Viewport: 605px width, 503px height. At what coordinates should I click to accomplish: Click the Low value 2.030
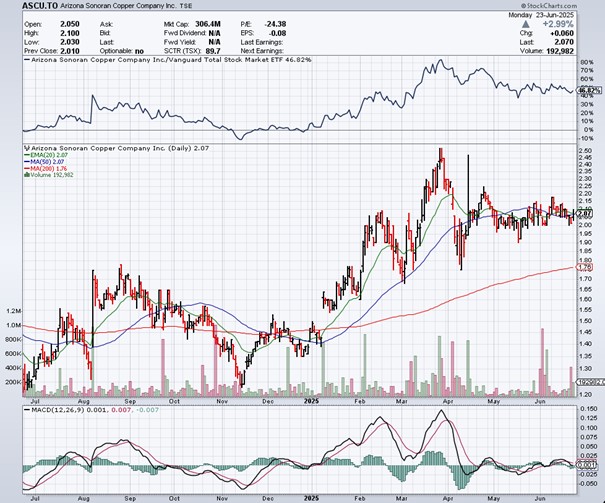coord(70,42)
